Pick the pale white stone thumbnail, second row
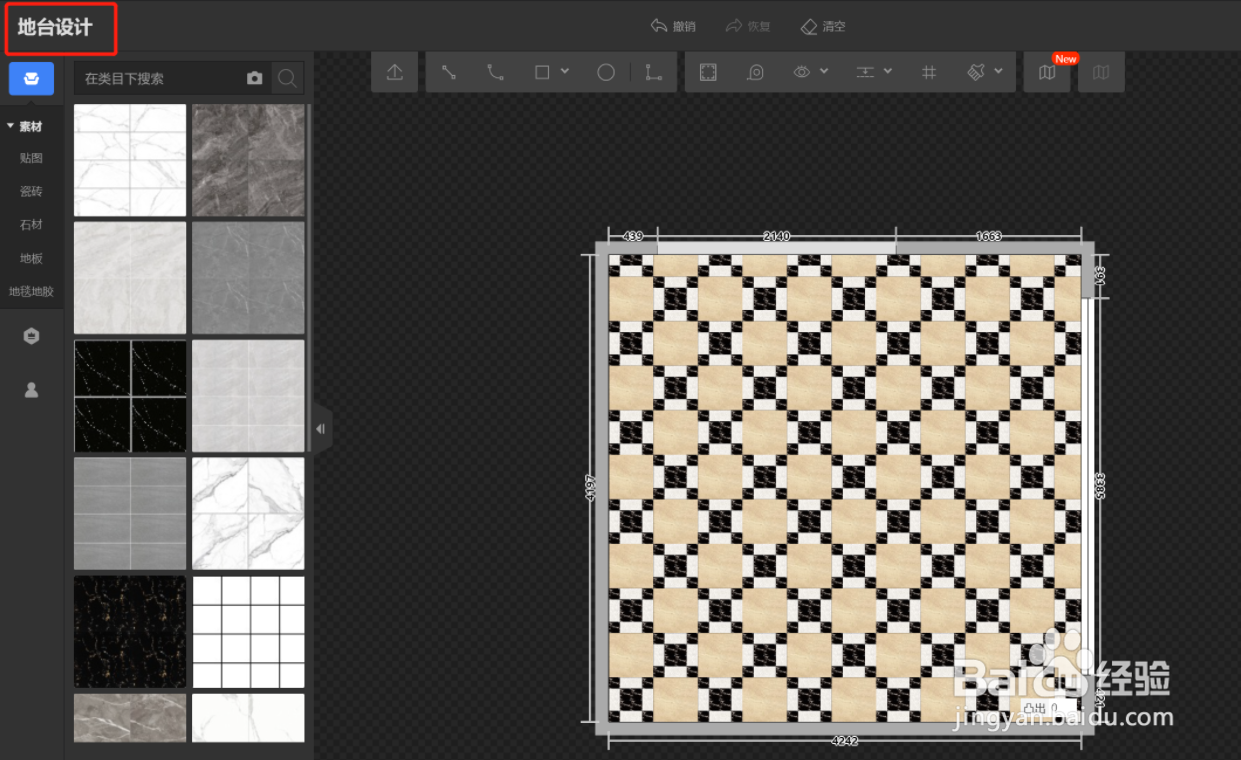Viewport: 1241px width, 760px height. pos(130,278)
